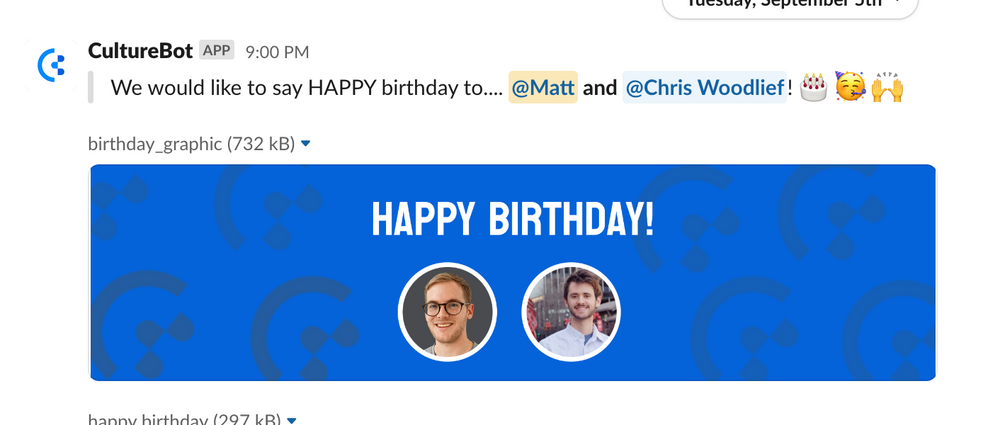Open the CultureBot sender name profile
Image resolution: width=1000 pixels, height=425 pixels.
coord(140,50)
